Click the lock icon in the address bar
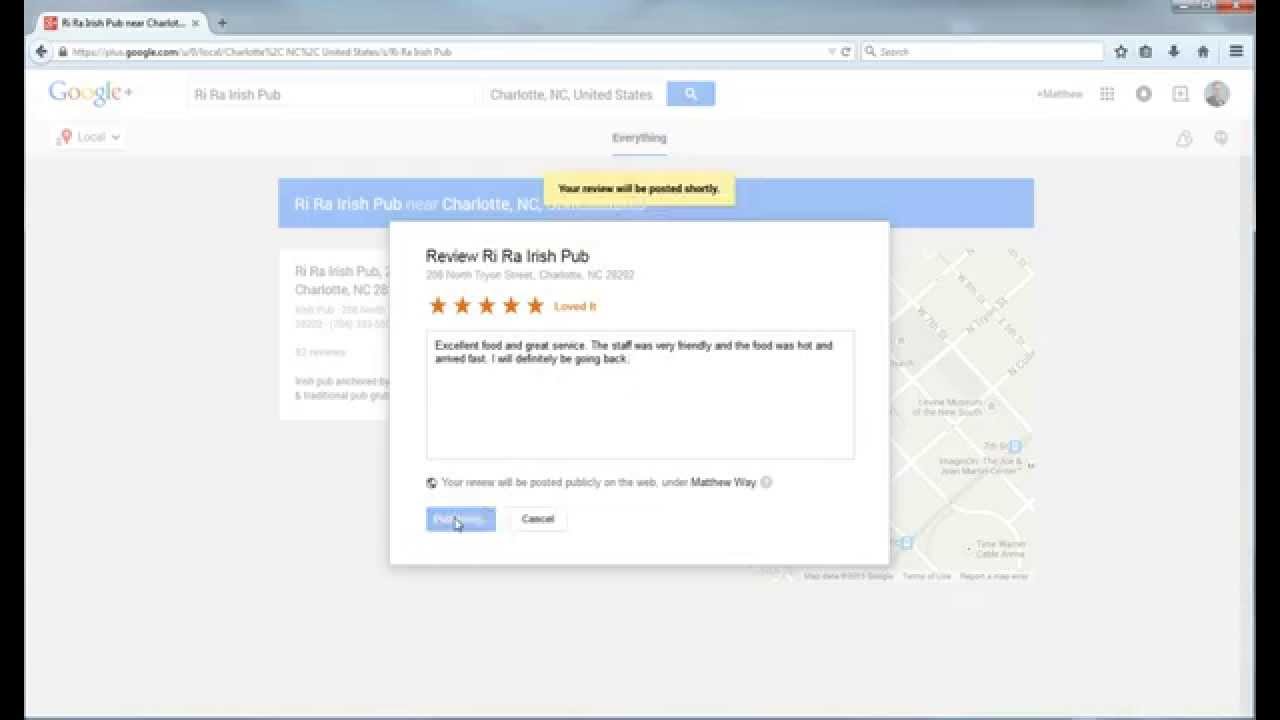The height and width of the screenshot is (720, 1280). click(63, 52)
